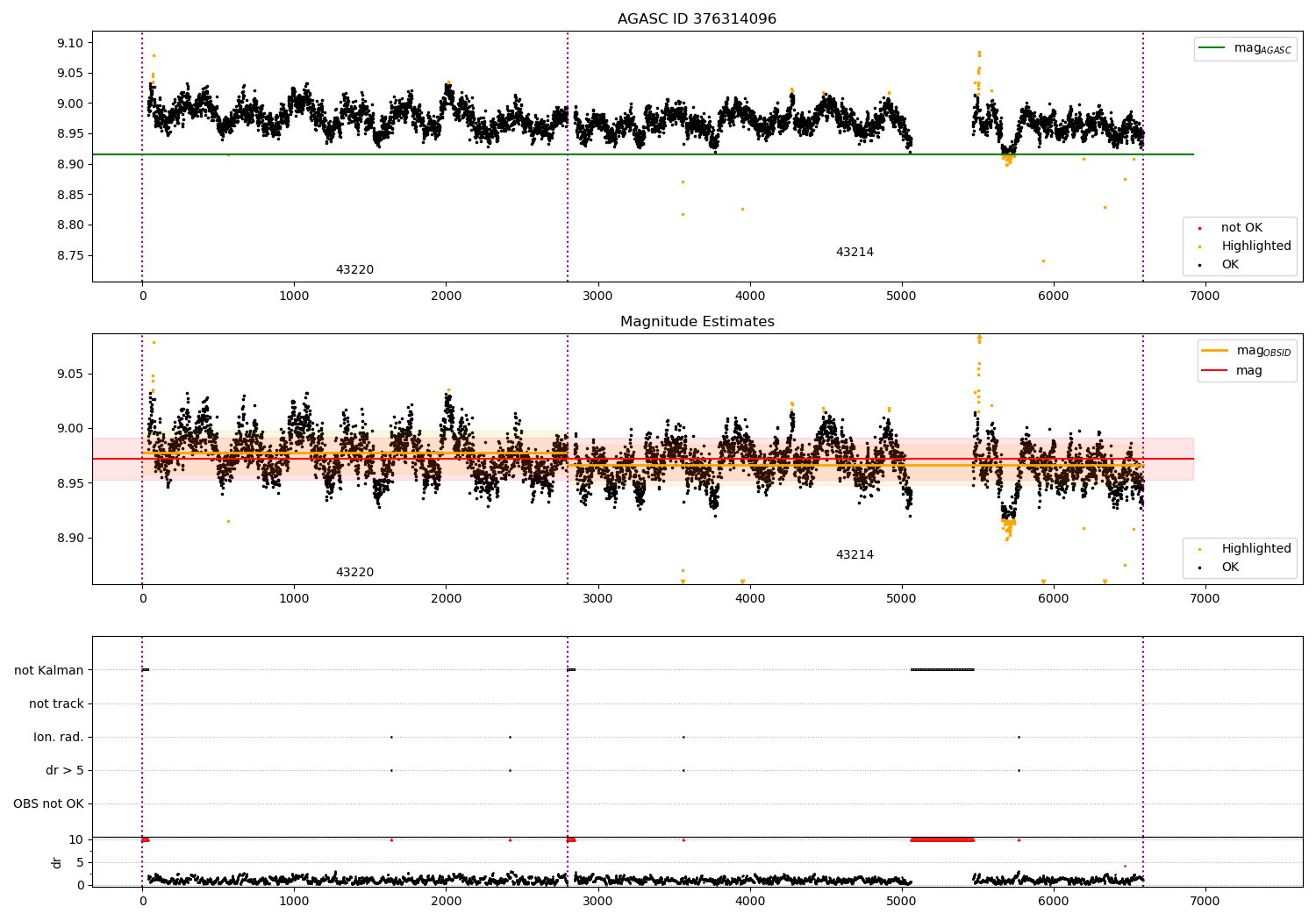The image size is (1316, 921).
Task: Click the 9.05 tick on middle plot
Action: pyautogui.click(x=69, y=375)
